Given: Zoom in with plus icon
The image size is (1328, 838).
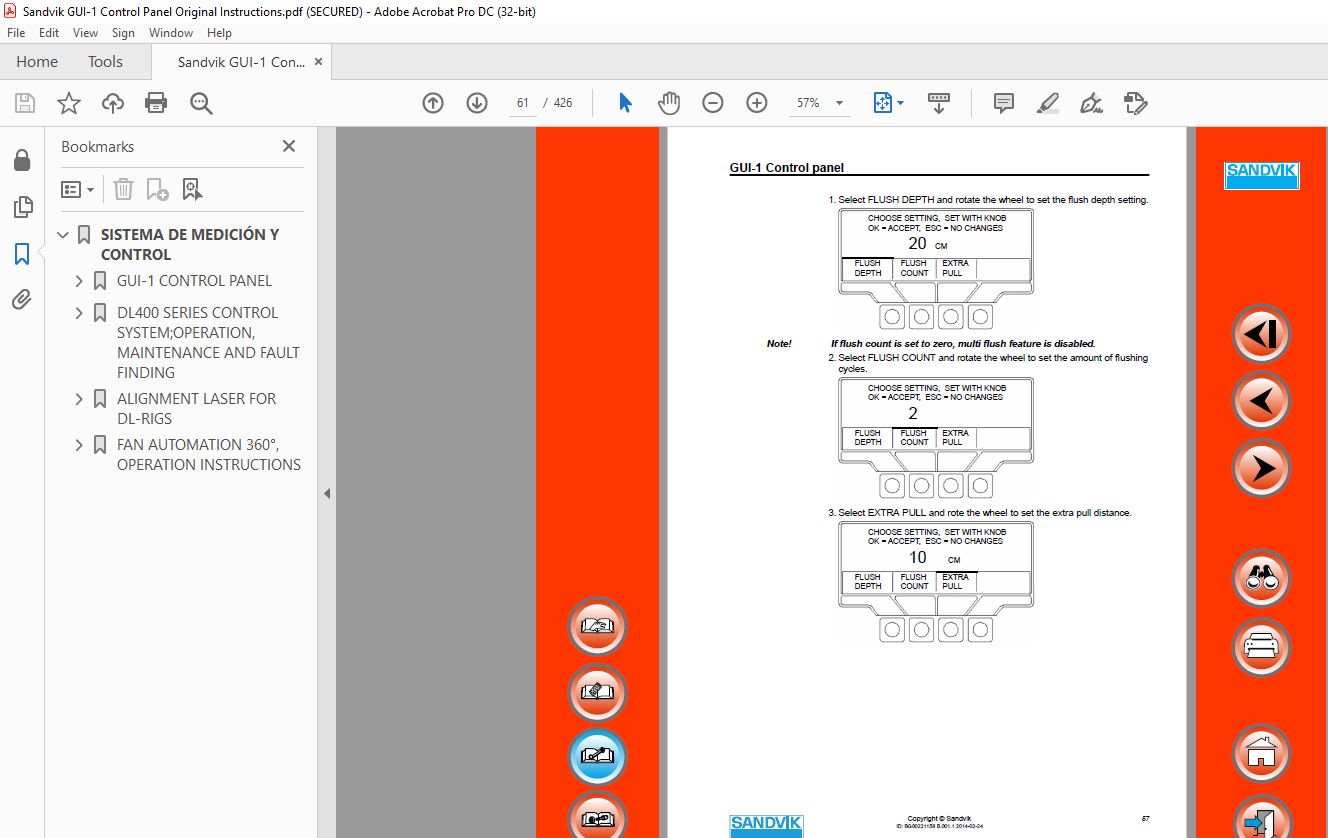Looking at the screenshot, I should click(757, 103).
